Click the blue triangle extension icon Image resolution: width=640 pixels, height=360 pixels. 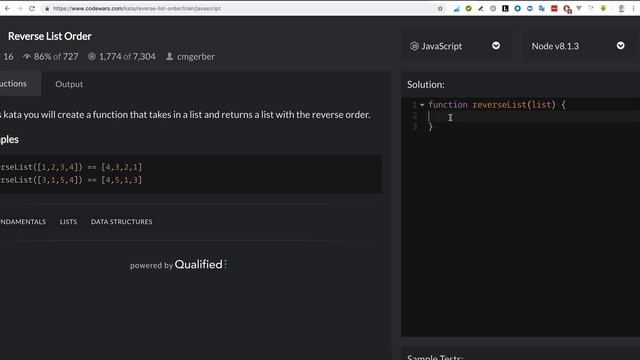point(456,9)
